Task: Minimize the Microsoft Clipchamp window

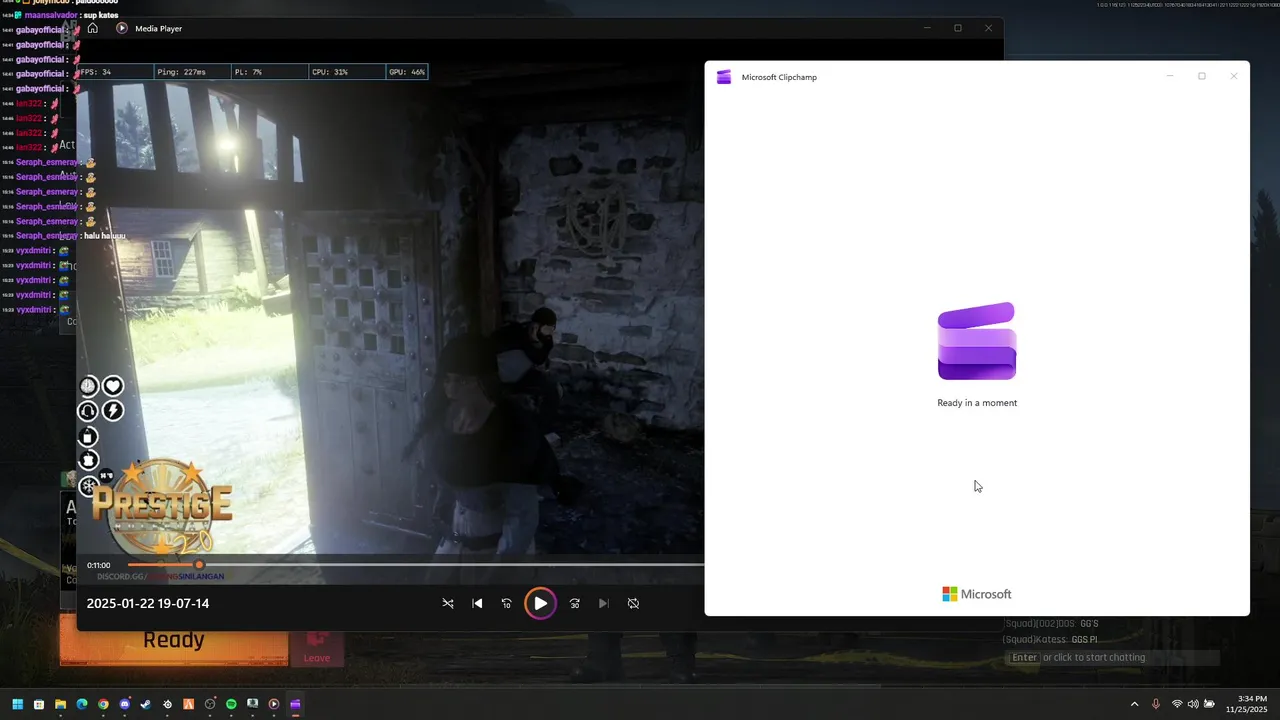Action: tap(1169, 76)
